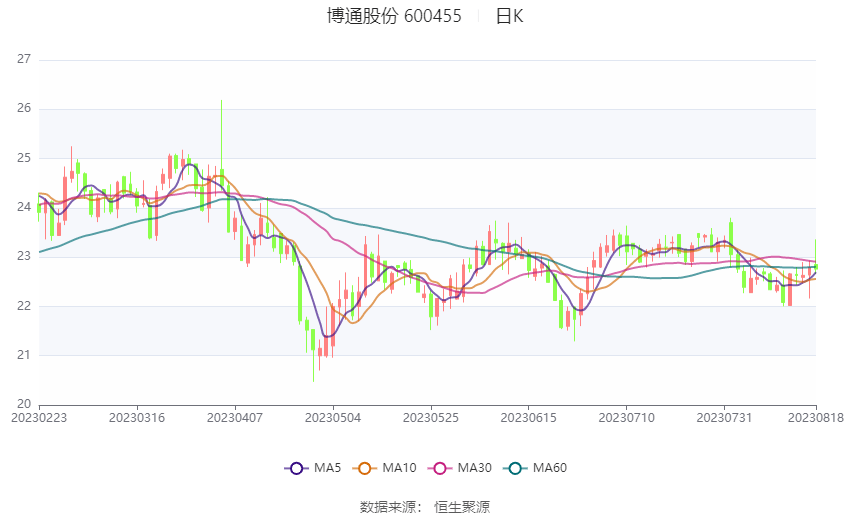The width and height of the screenshot is (850, 517).
Task: Click the MA5 purple legend circle marker
Action: pos(295,467)
